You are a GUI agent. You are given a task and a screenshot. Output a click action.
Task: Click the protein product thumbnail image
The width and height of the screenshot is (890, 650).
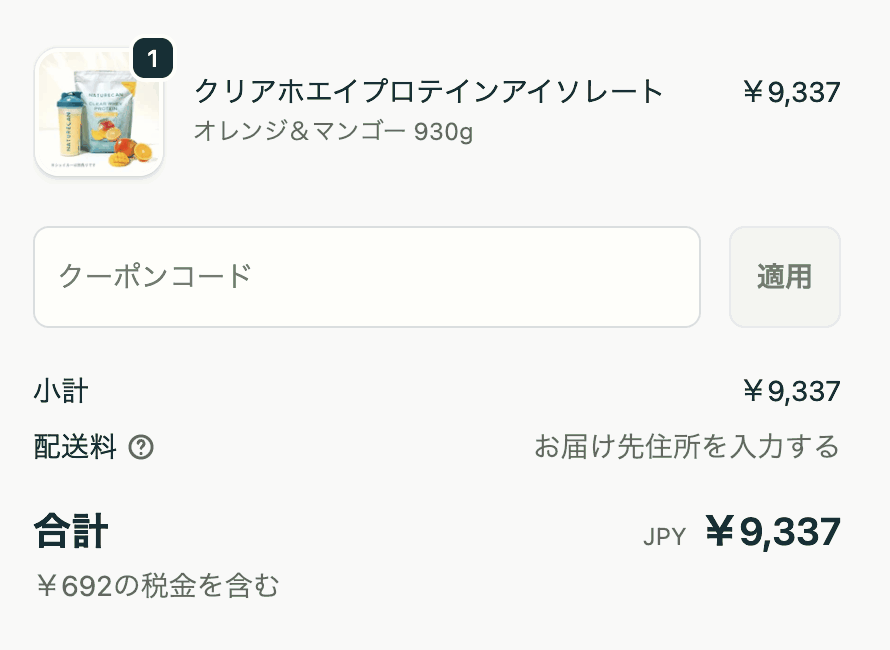[98, 112]
